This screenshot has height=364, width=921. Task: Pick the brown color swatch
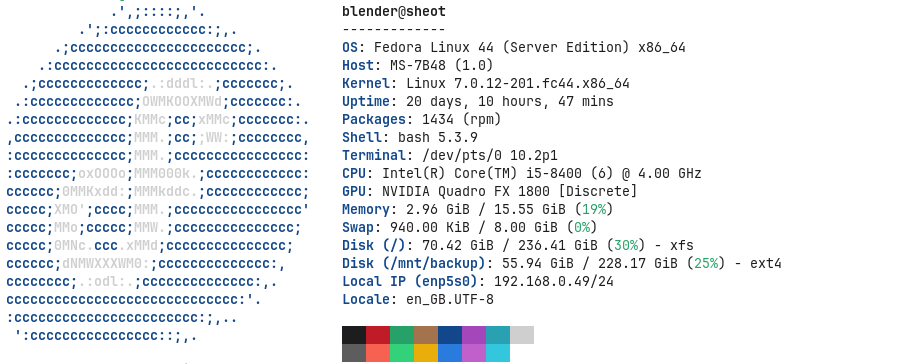point(426,335)
